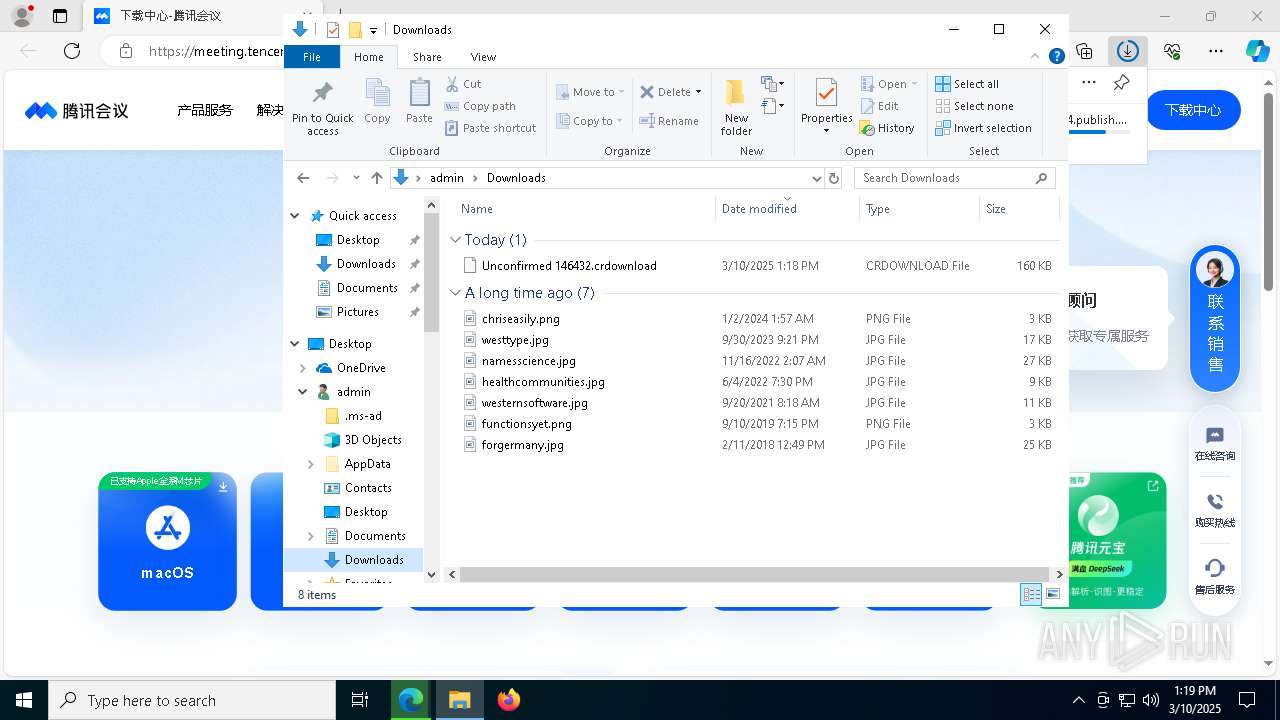Collapse the Today group
Image resolution: width=1280 pixels, height=720 pixels.
456,240
